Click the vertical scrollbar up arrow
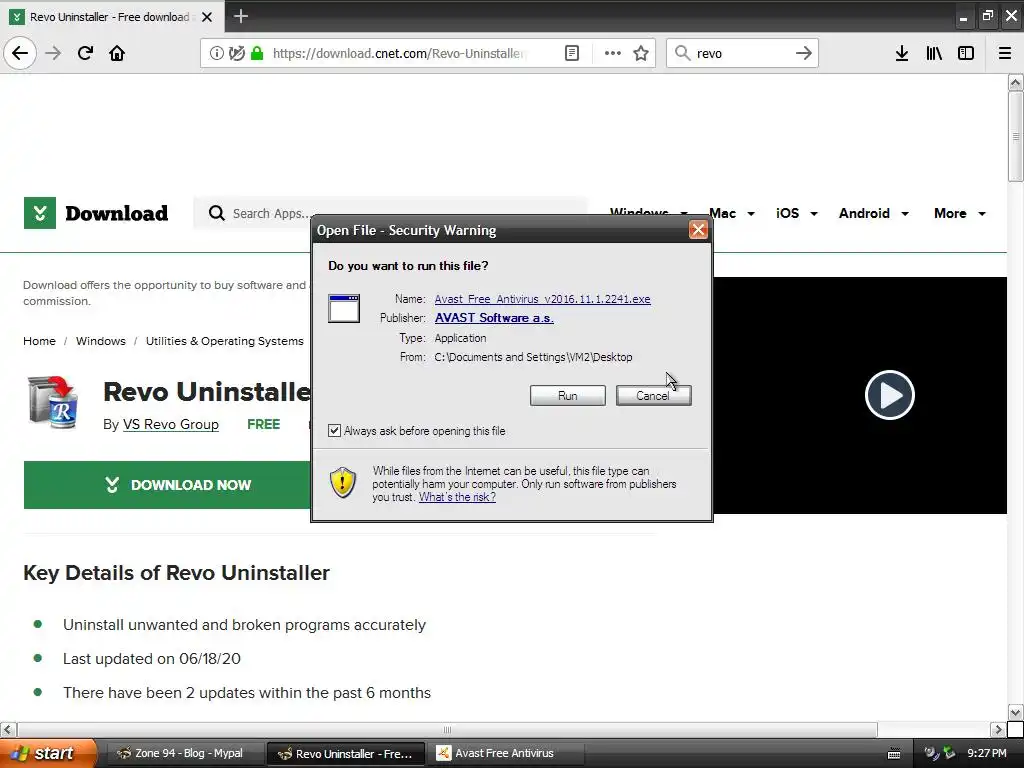The image size is (1024, 768). pos(1016,82)
